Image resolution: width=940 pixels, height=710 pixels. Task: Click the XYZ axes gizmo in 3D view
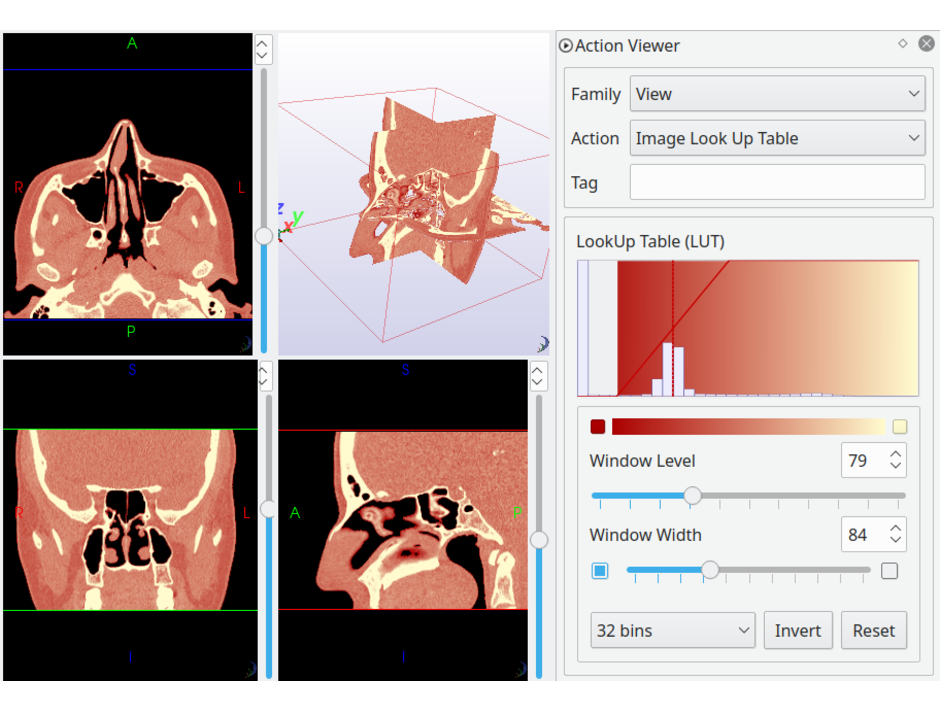[289, 221]
